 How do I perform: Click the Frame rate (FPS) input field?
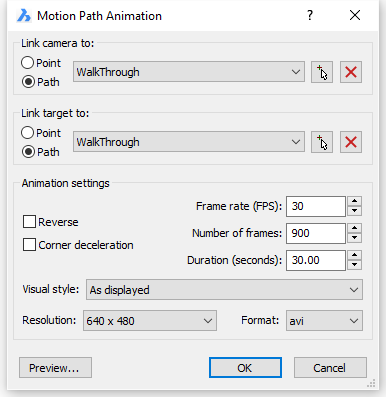(316, 206)
